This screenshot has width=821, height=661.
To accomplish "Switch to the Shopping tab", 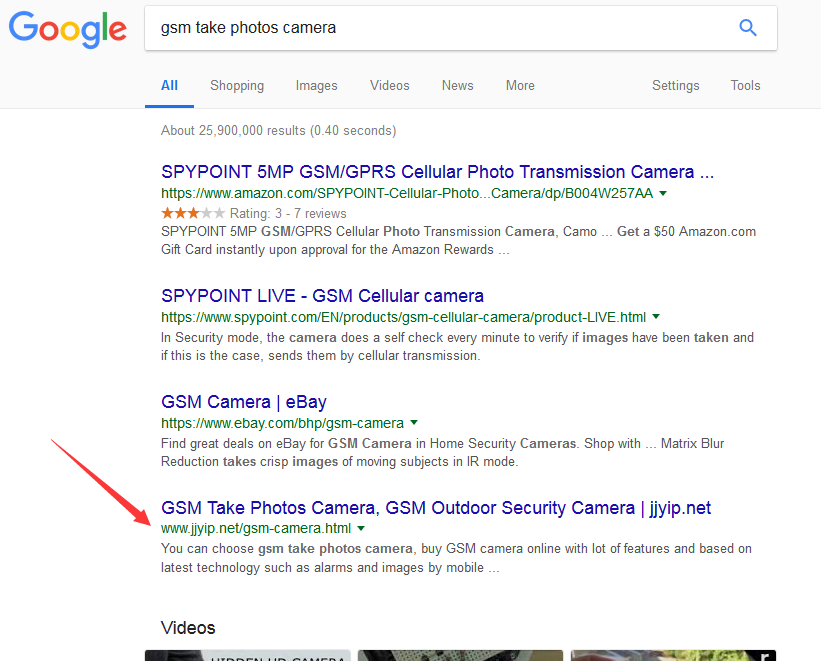I will click(237, 85).
